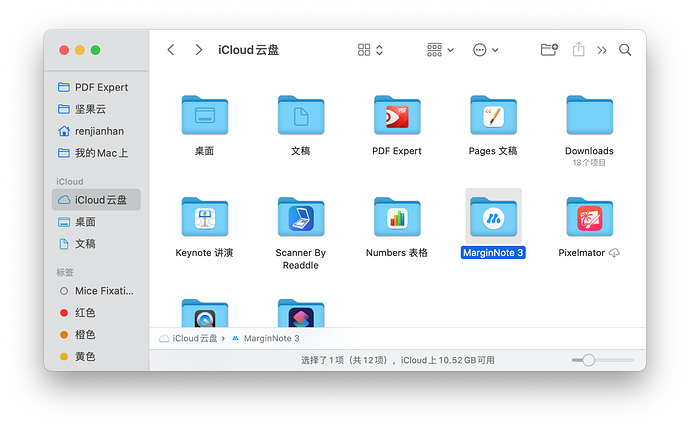This screenshot has width=690, height=428.
Task: Select the Keynote 讲演 folder
Action: coord(205,217)
